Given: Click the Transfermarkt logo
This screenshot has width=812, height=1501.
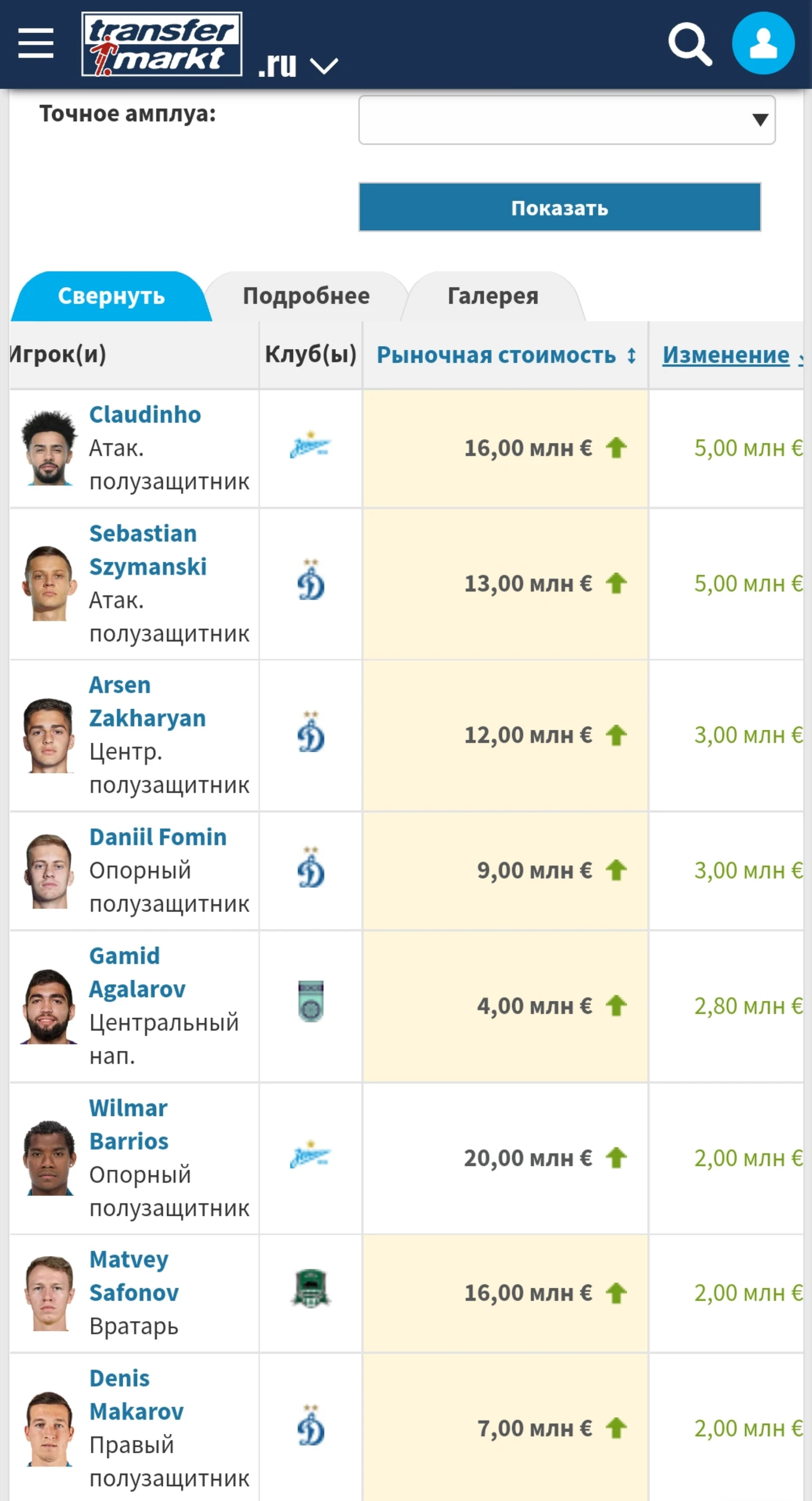Looking at the screenshot, I should point(162,45).
